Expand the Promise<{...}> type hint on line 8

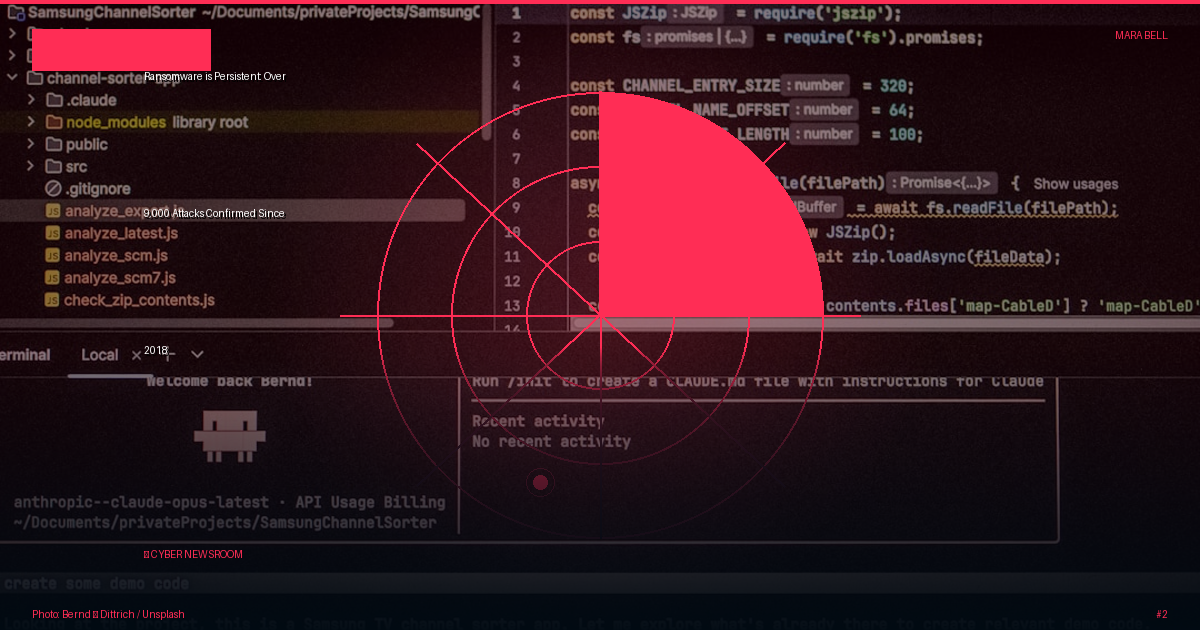pos(944,183)
